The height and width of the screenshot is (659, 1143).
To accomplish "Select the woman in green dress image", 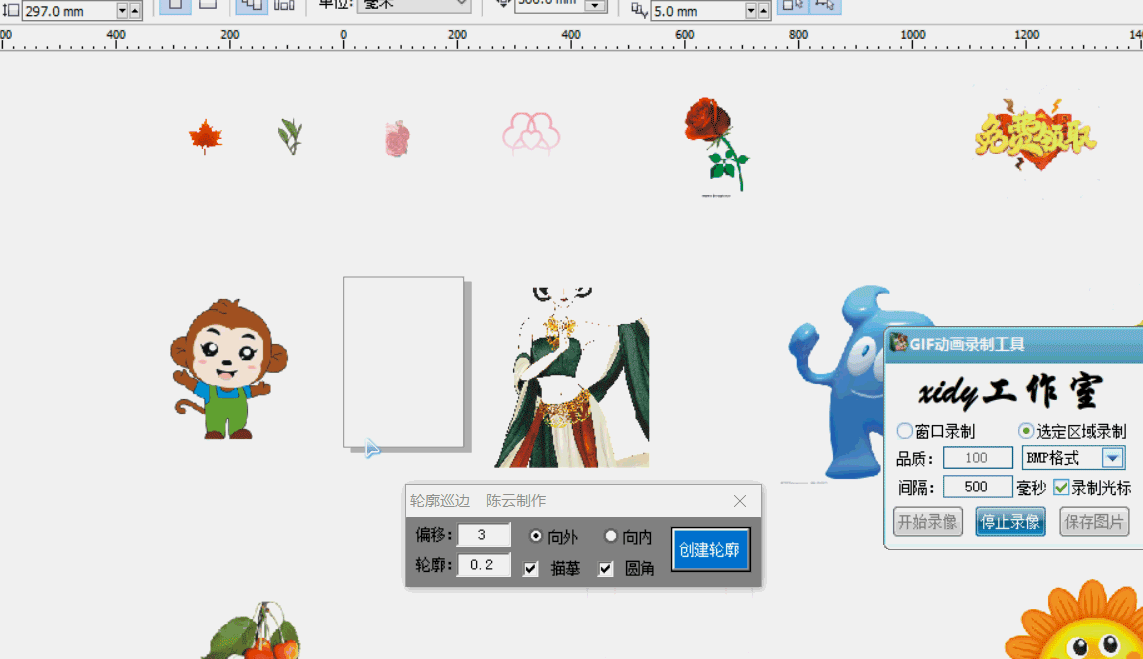I will [x=572, y=377].
